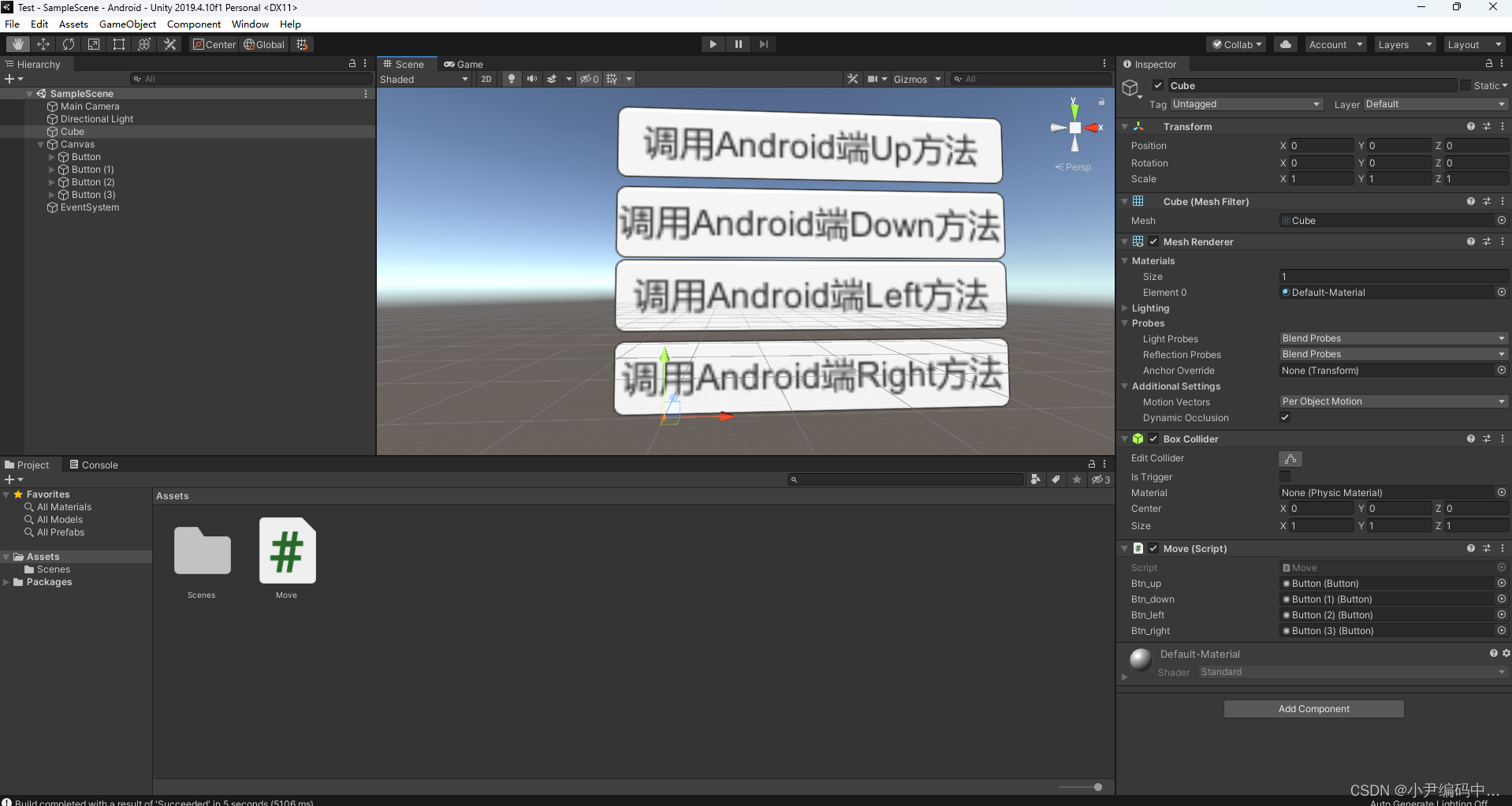This screenshot has height=806, width=1512.
Task: Uncheck Dynamic Occlusion in Mesh Renderer
Action: [1285, 418]
